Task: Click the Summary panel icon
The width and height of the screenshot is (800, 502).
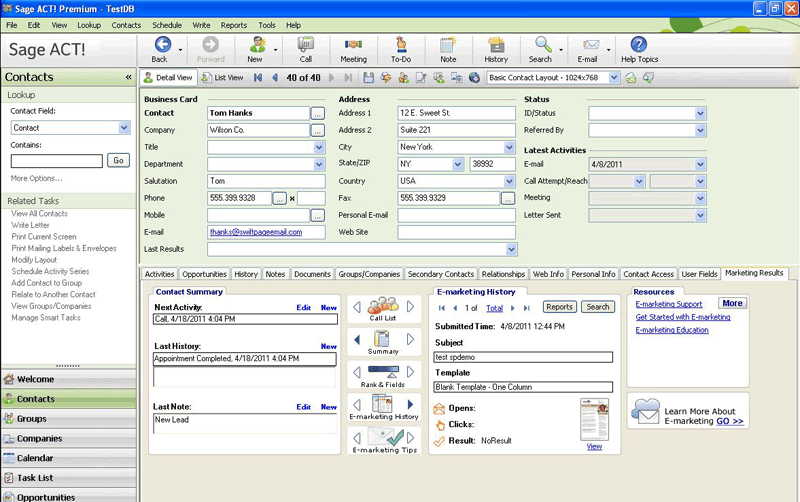Action: [x=382, y=339]
